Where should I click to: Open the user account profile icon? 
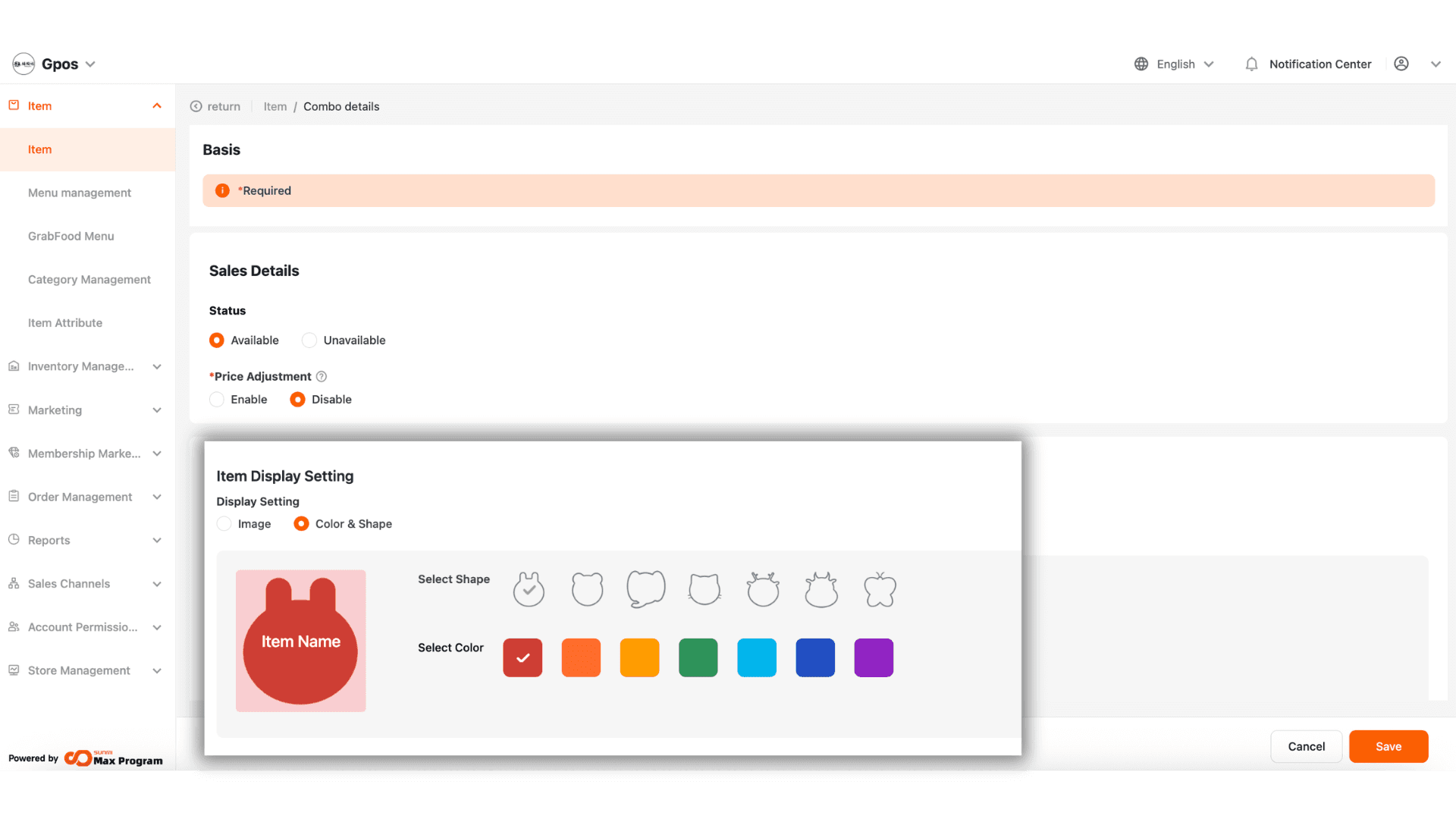pyautogui.click(x=1401, y=64)
